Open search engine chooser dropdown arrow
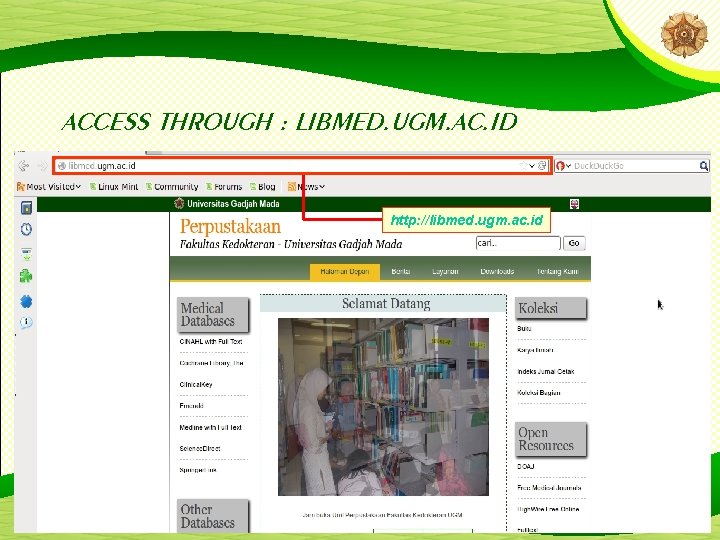The width and height of the screenshot is (720, 540). click(568, 166)
